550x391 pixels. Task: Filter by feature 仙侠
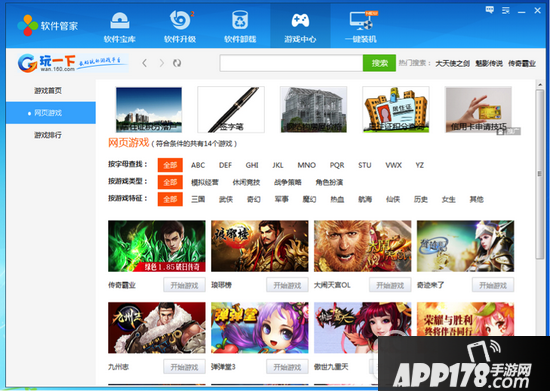point(393,200)
